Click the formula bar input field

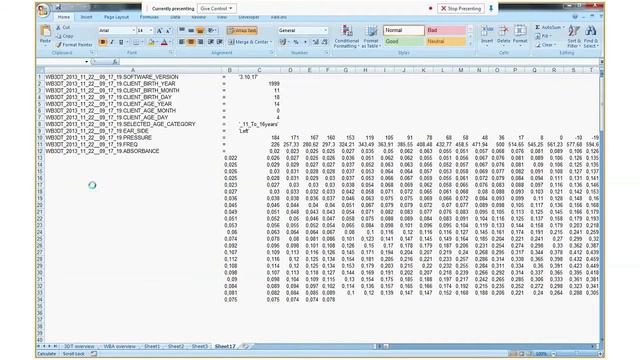(359, 62)
